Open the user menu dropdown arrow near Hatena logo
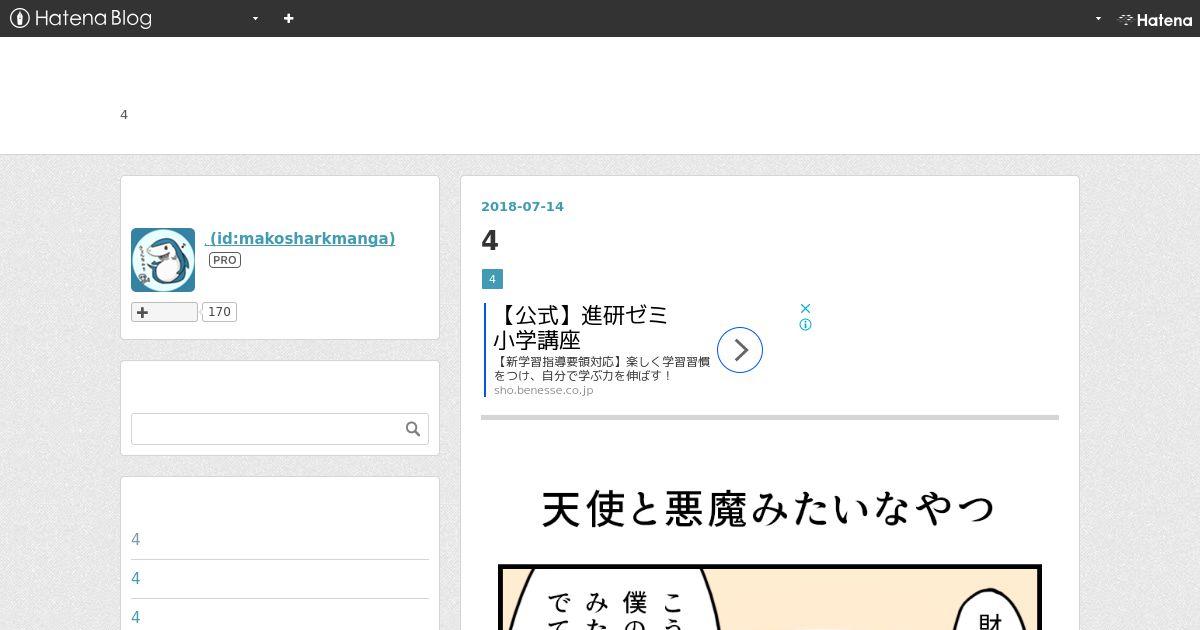Viewport: 1200px width, 630px height. point(1098,18)
